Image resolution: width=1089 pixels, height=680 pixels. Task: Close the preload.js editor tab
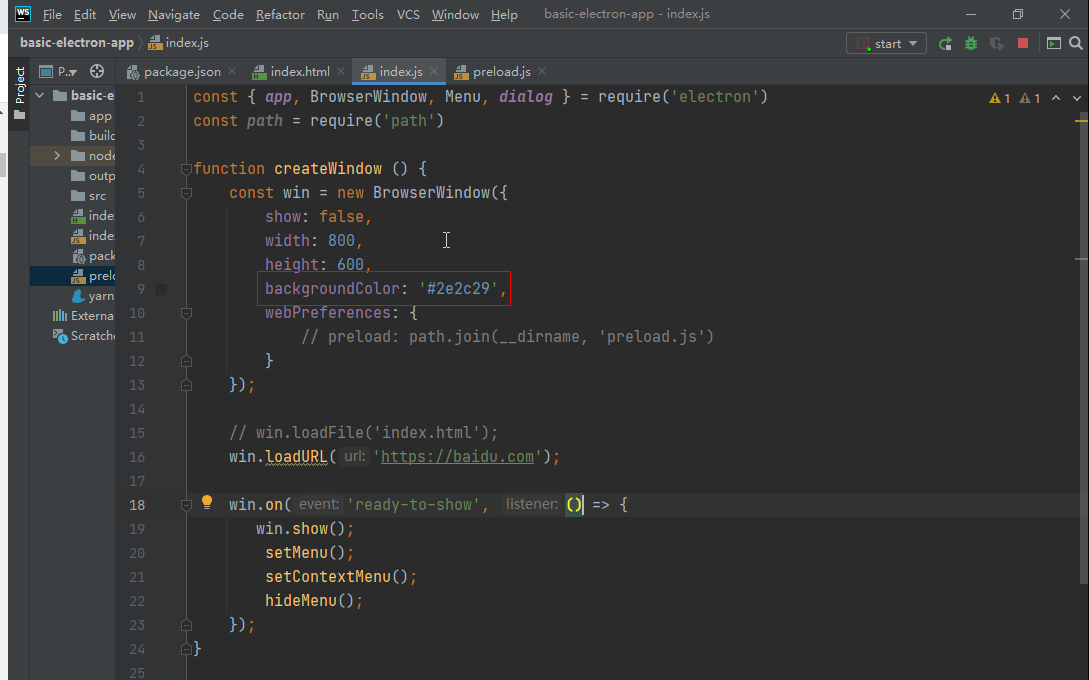(x=542, y=72)
